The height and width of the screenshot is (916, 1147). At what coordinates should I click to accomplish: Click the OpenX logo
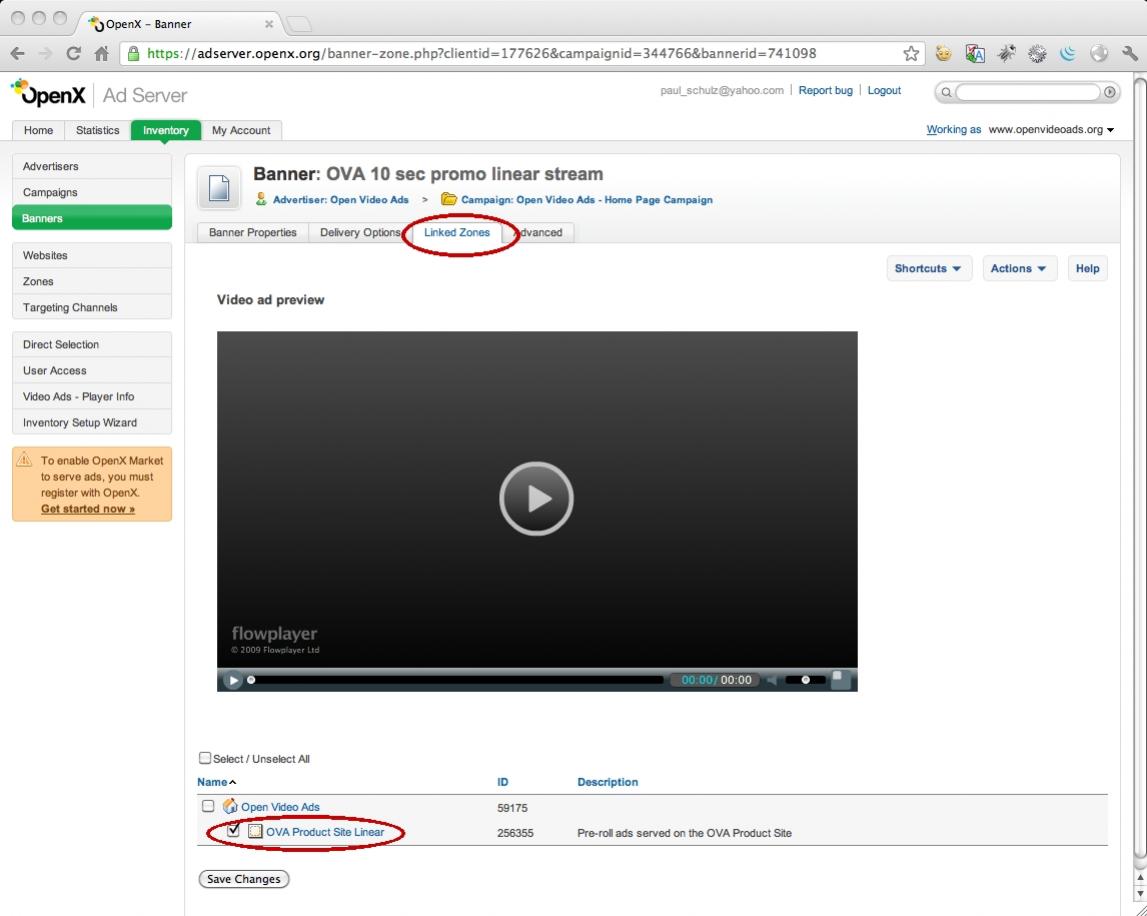48,94
